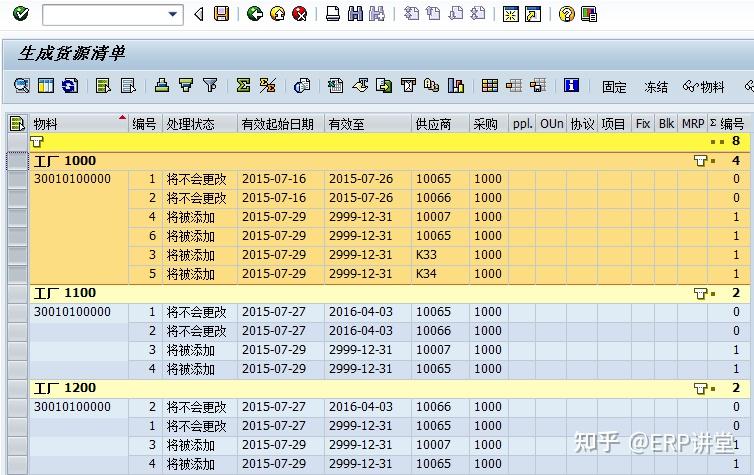The image size is (754, 475).
Task: Click the 工厂 1200 group label
Action: [x=65, y=388]
